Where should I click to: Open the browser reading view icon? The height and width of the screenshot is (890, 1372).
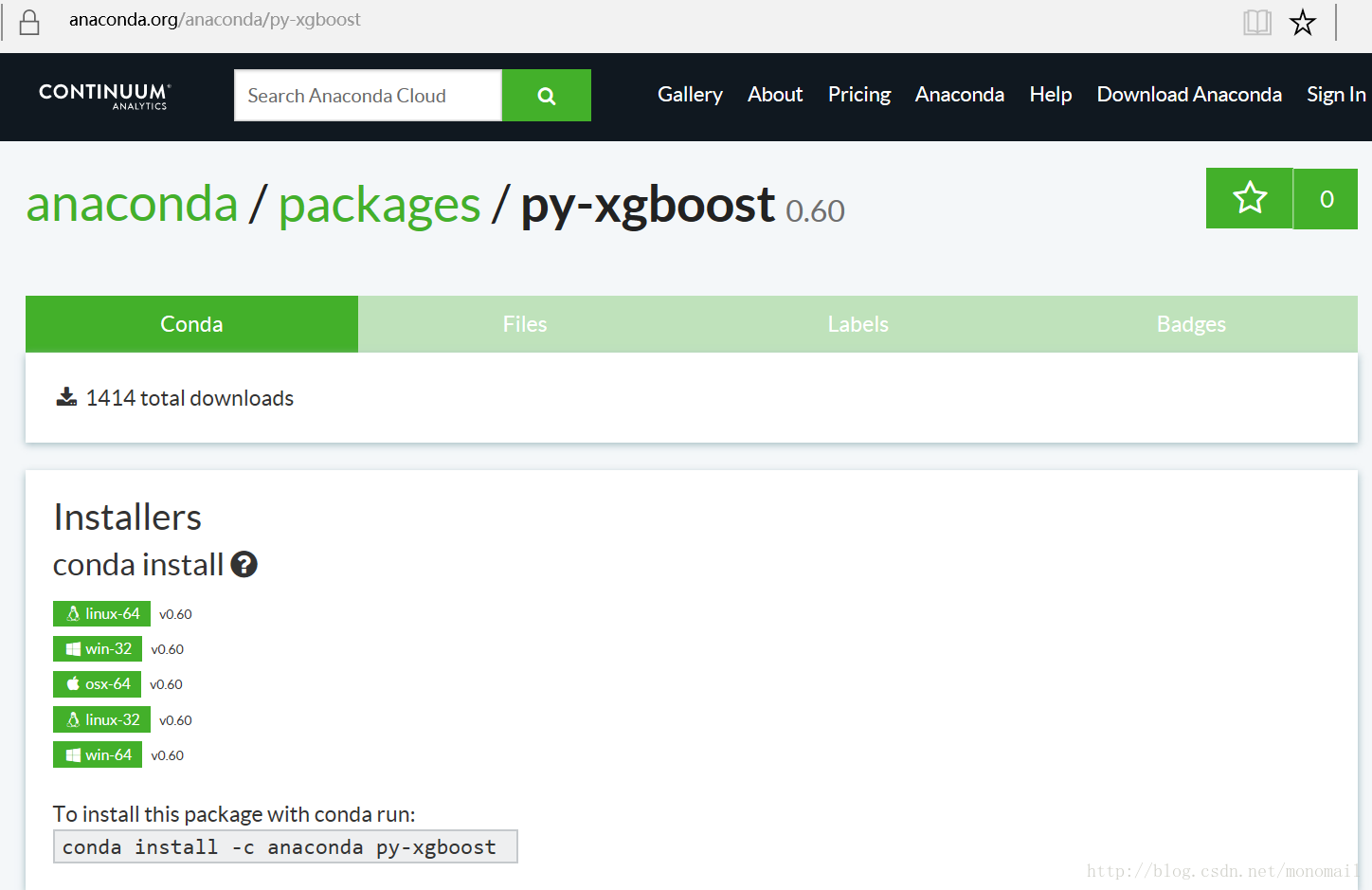tap(1256, 22)
